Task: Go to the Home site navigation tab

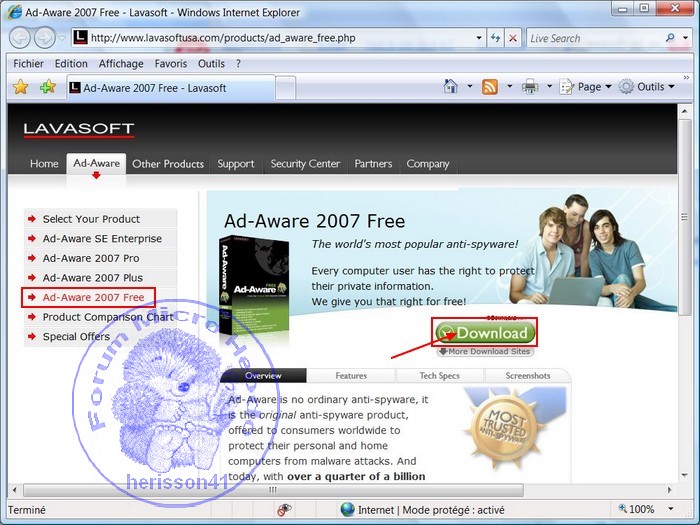Action: coord(44,164)
